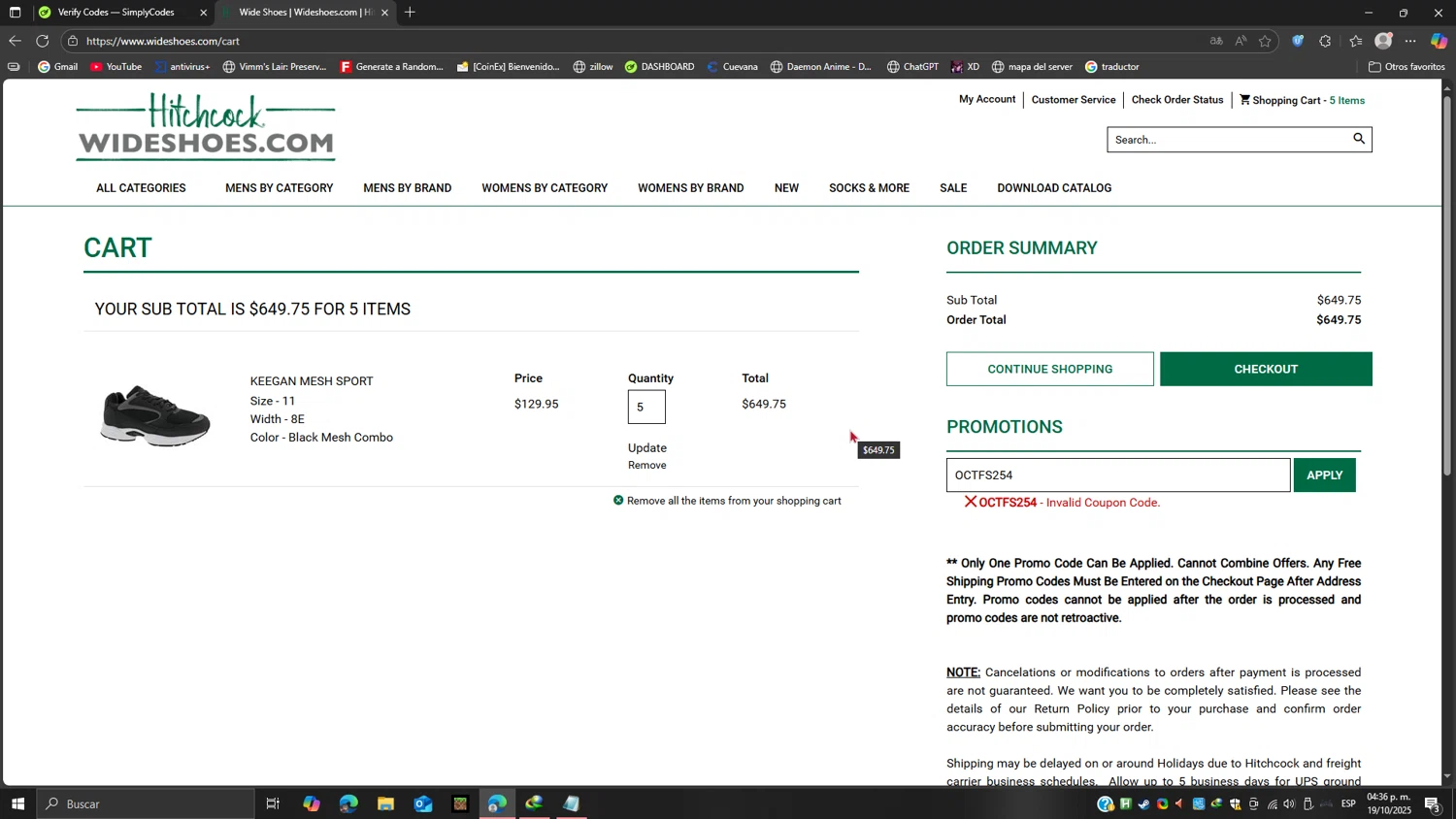This screenshot has width=1456, height=819.
Task: Close the Verify Codes SimplyCodes tab
Action: click(203, 13)
